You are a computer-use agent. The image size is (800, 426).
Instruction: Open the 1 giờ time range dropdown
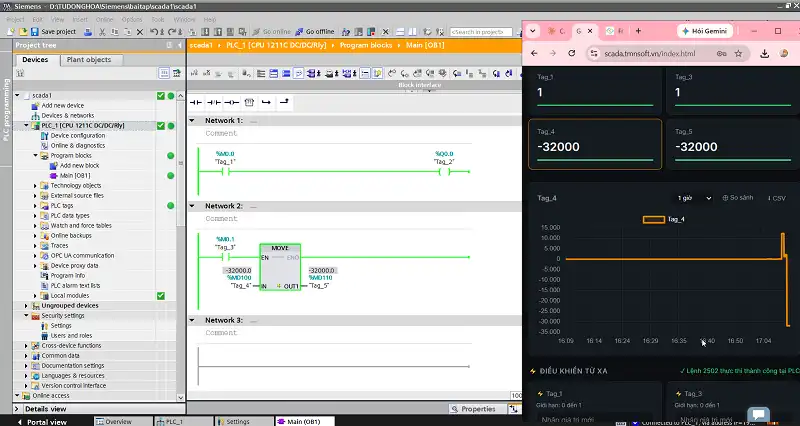tap(694, 198)
